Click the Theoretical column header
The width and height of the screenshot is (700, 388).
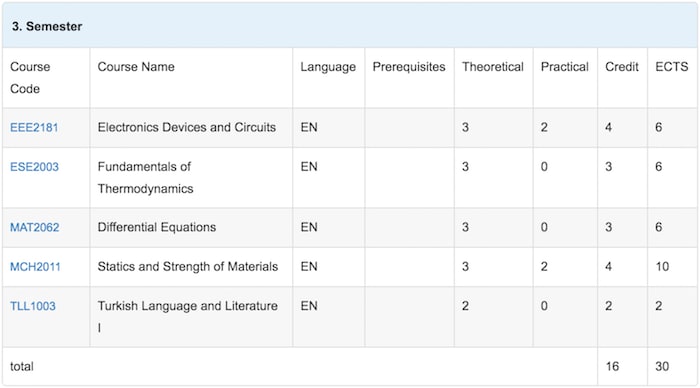pyautogui.click(x=493, y=67)
